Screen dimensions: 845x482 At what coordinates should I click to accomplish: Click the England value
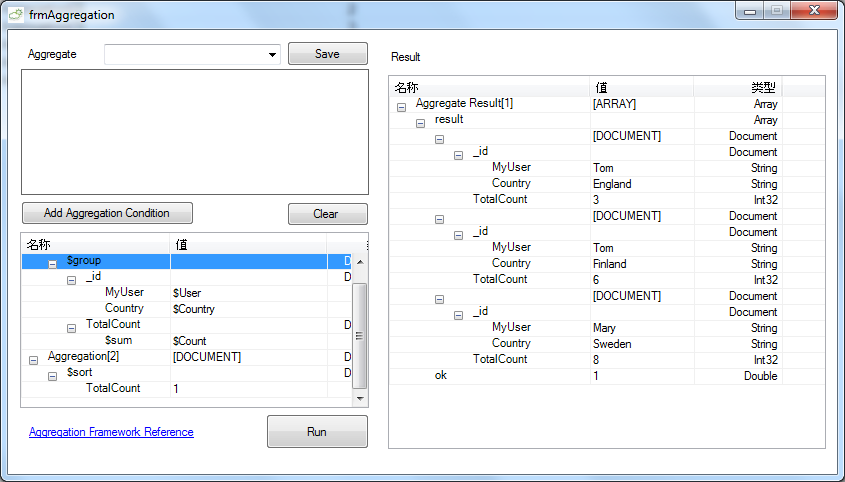click(612, 184)
